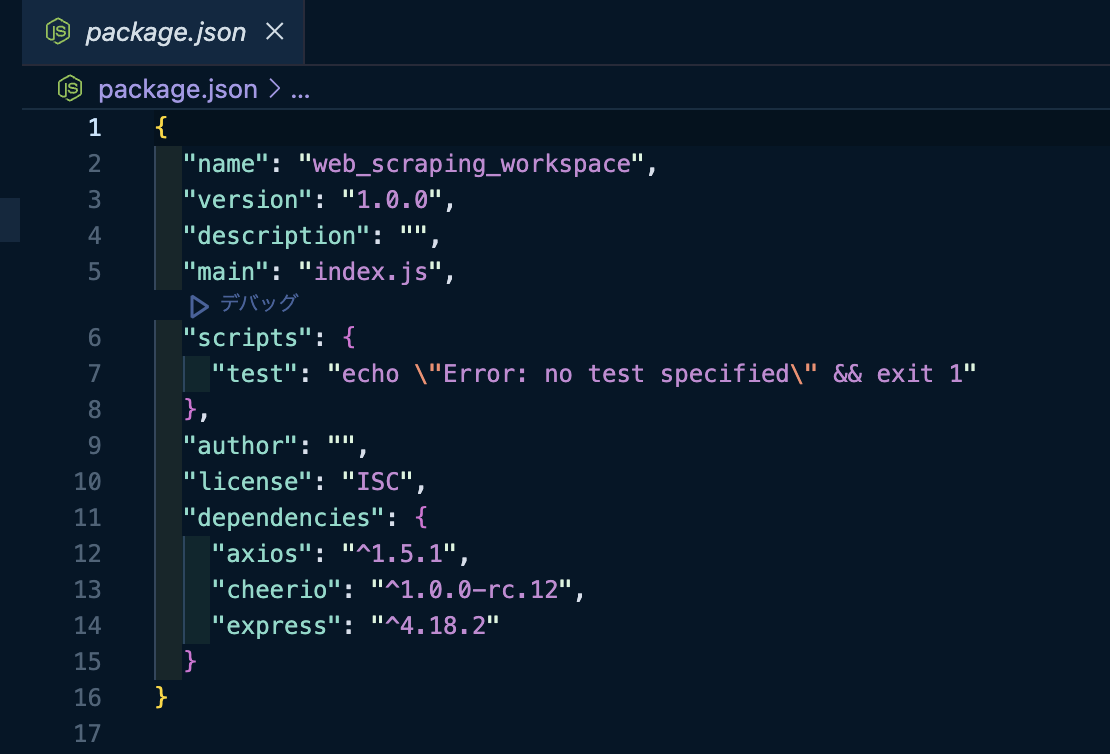Screen dimensions: 1110x754
Task: Click the opening brace after "dependencies"
Action: pyautogui.click(x=421, y=518)
